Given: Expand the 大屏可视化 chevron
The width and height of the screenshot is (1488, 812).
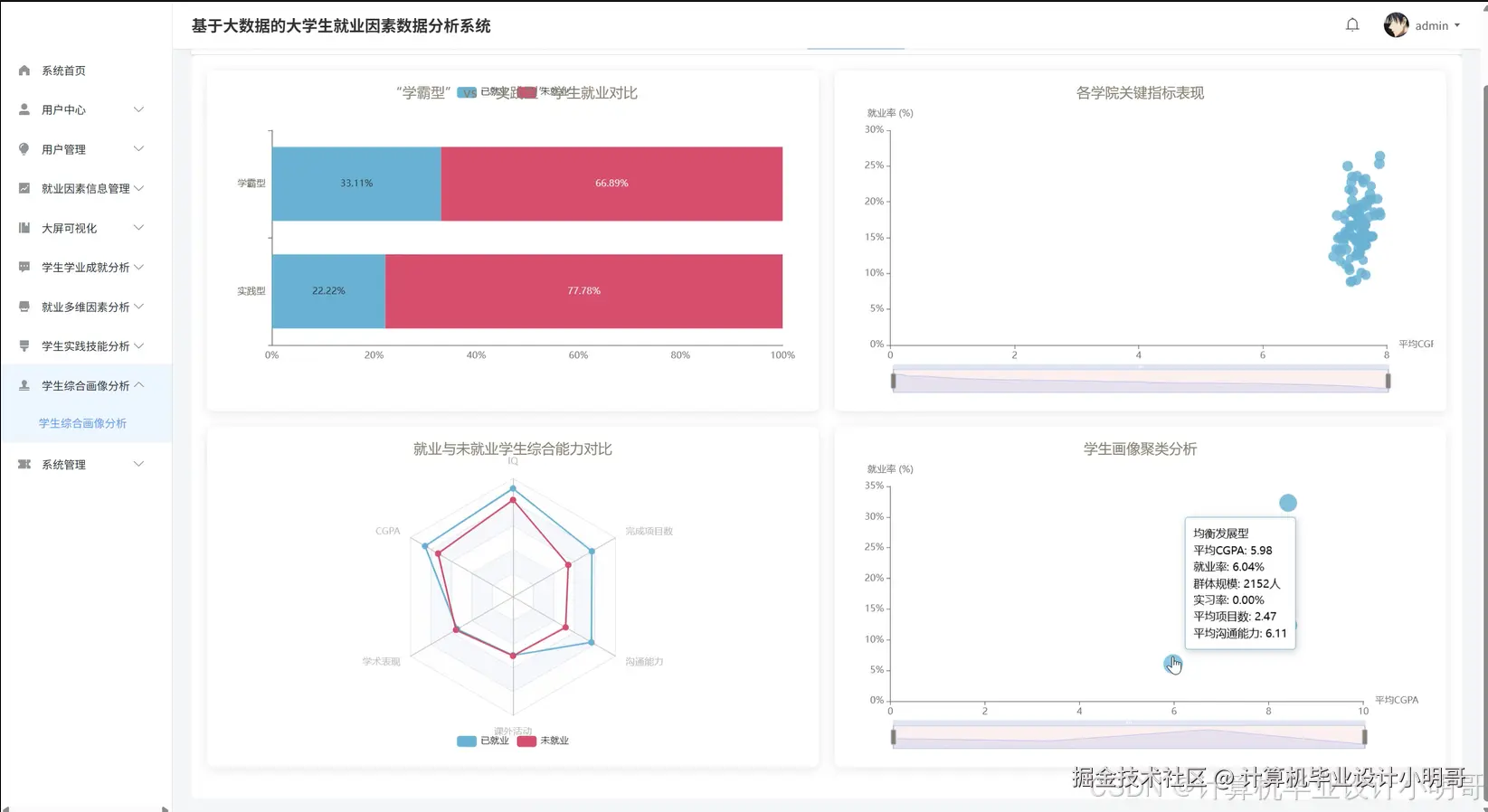Looking at the screenshot, I should click(x=138, y=228).
